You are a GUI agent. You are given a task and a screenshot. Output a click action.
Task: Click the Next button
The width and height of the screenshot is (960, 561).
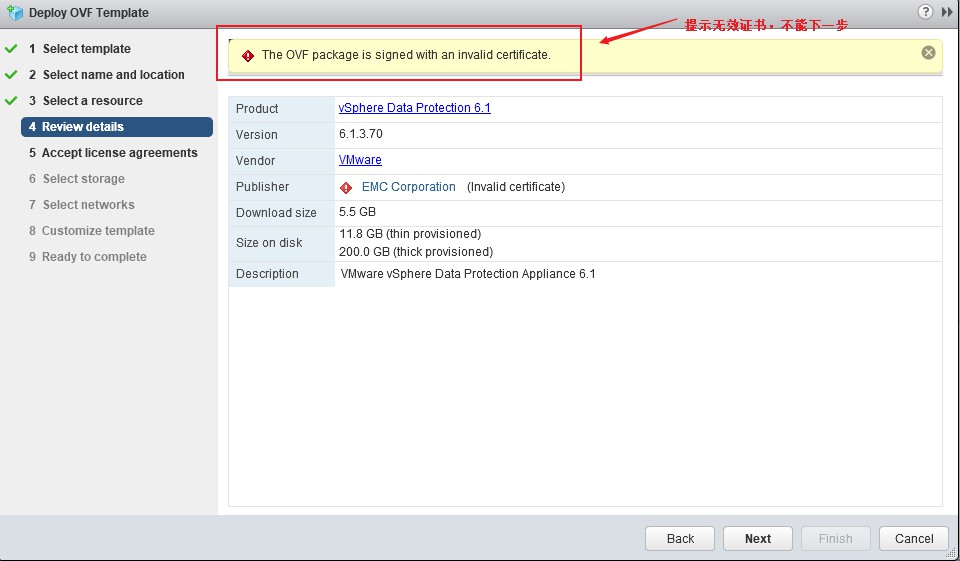tap(757, 538)
